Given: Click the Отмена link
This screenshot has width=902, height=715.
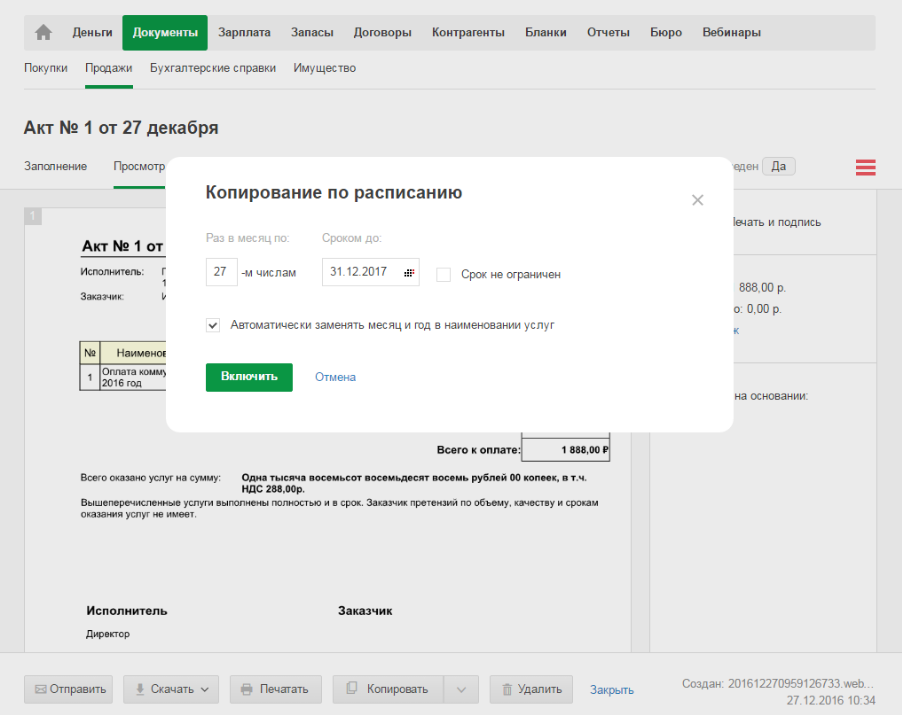Looking at the screenshot, I should [335, 377].
